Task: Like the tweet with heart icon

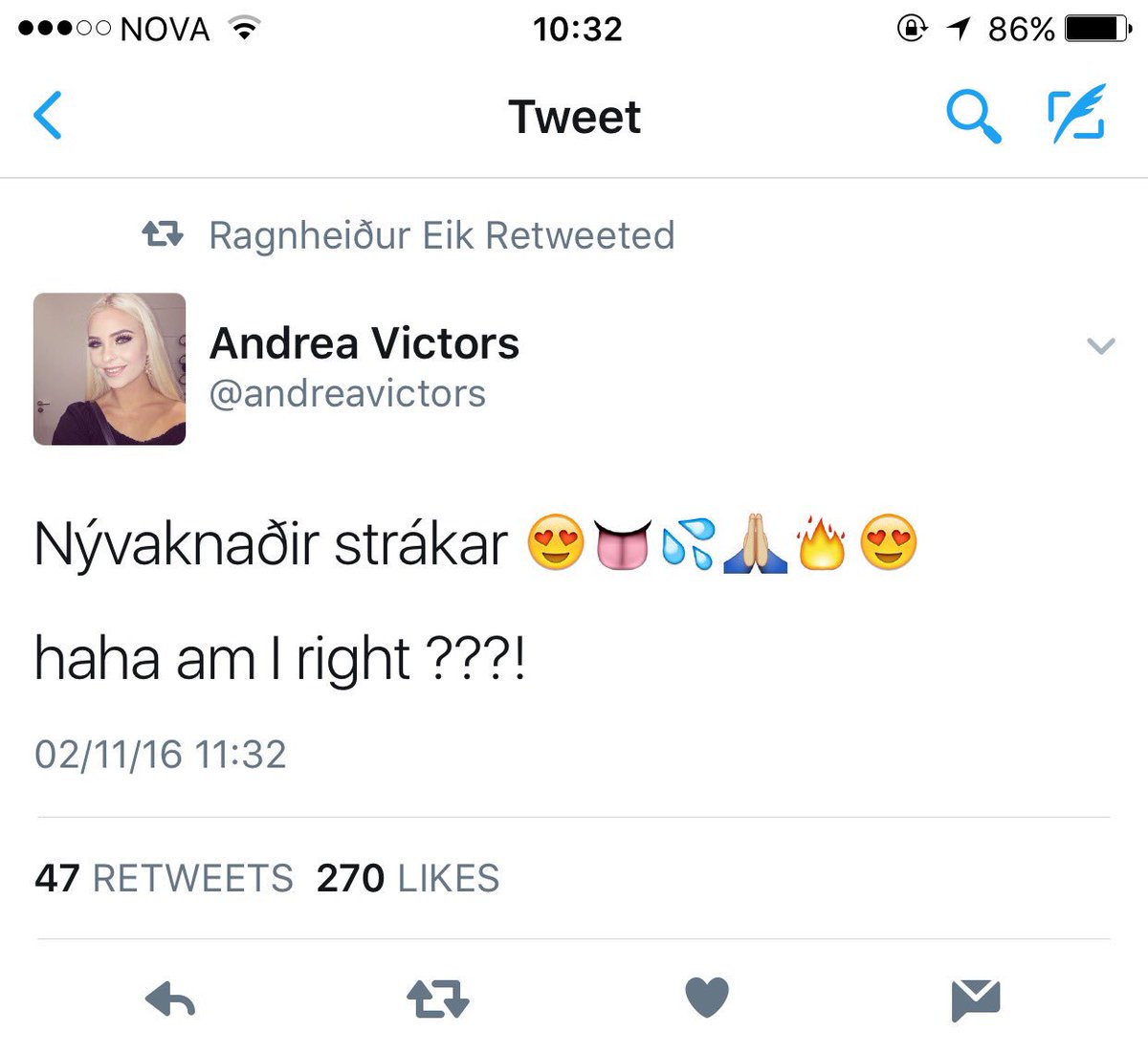Action: [707, 998]
